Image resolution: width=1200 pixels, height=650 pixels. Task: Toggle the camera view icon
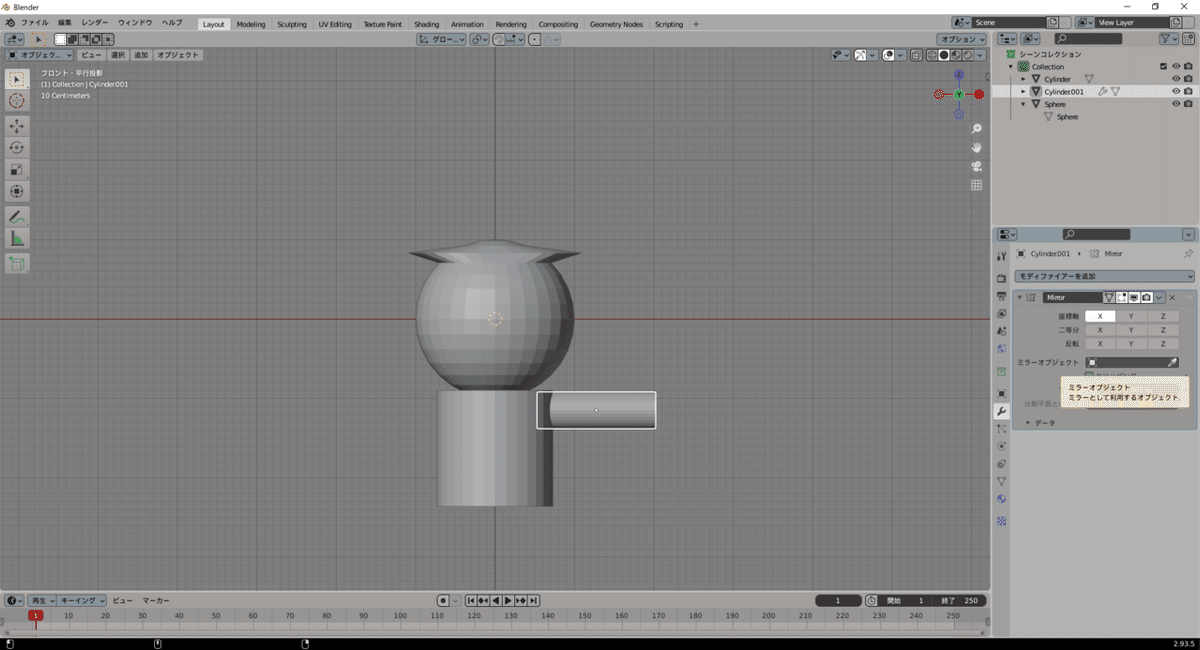[976, 166]
